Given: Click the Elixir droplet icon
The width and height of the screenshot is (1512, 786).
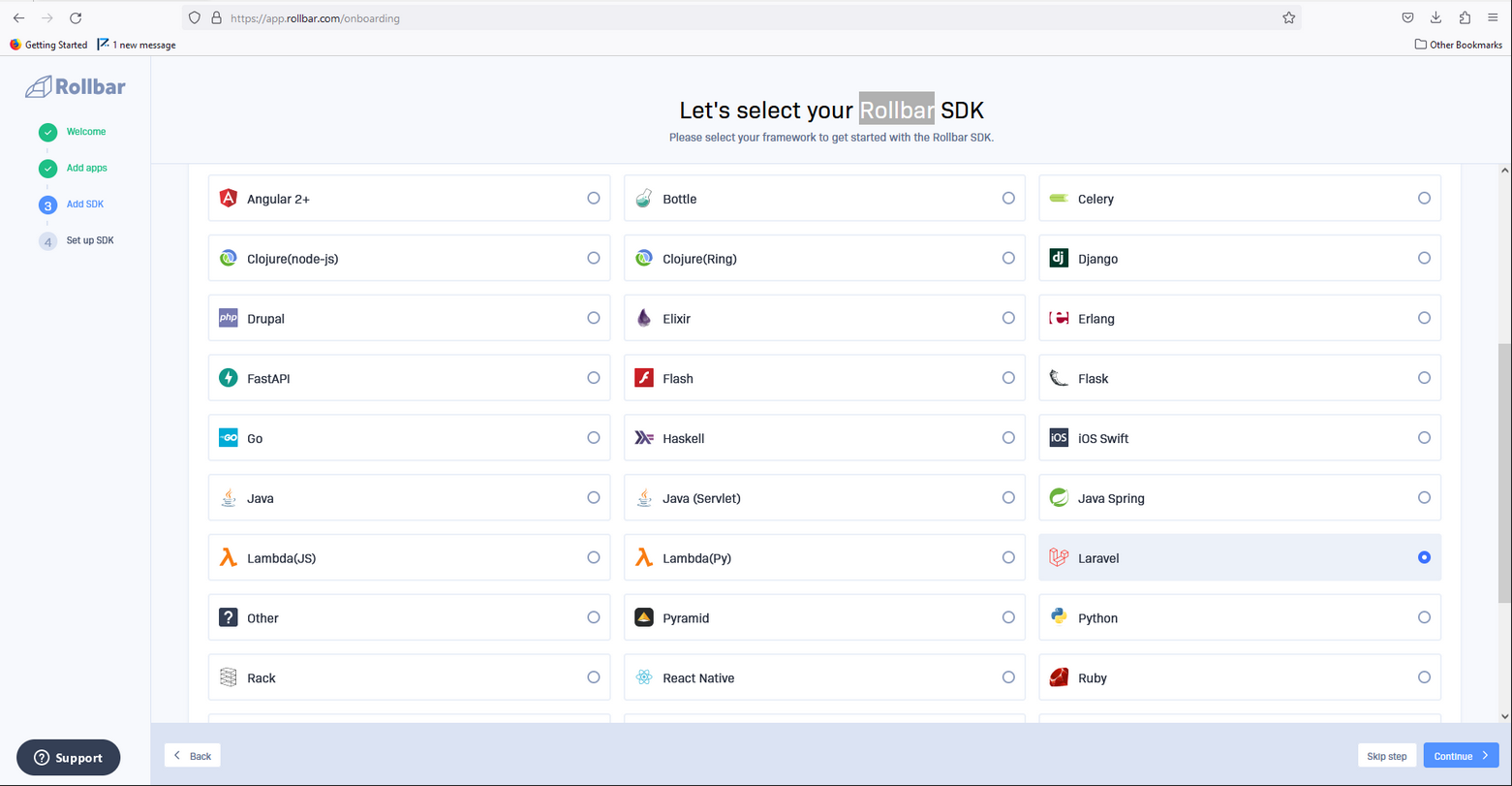Looking at the screenshot, I should click(644, 318).
